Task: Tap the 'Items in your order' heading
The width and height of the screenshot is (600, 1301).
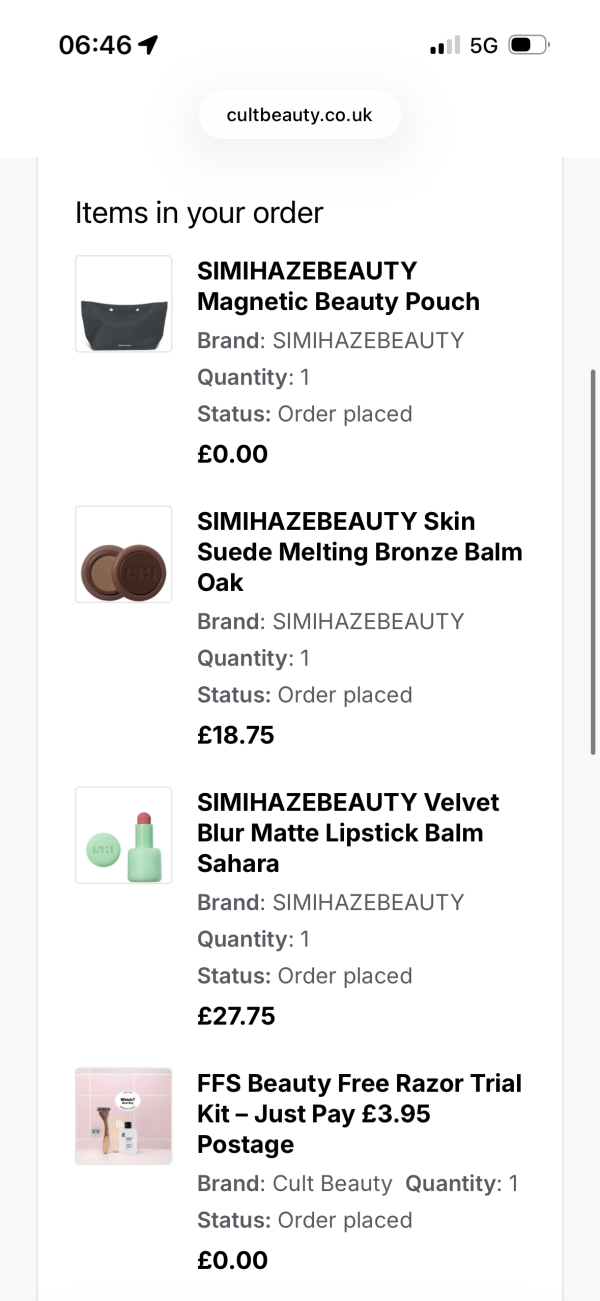Action: (199, 213)
